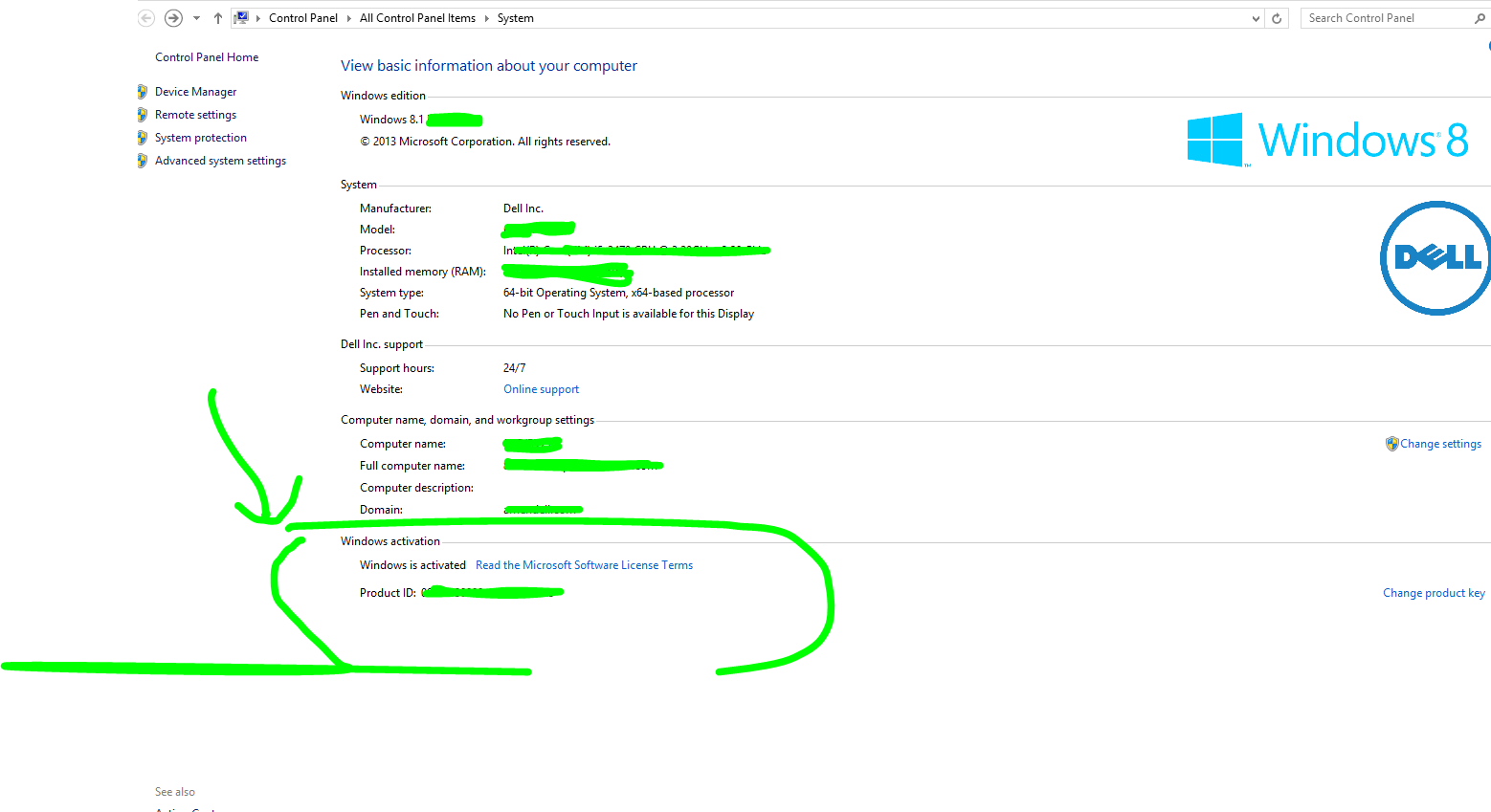Click the shield icon next to Change settings
Viewport: 1491px width, 812px height.
point(1391,444)
